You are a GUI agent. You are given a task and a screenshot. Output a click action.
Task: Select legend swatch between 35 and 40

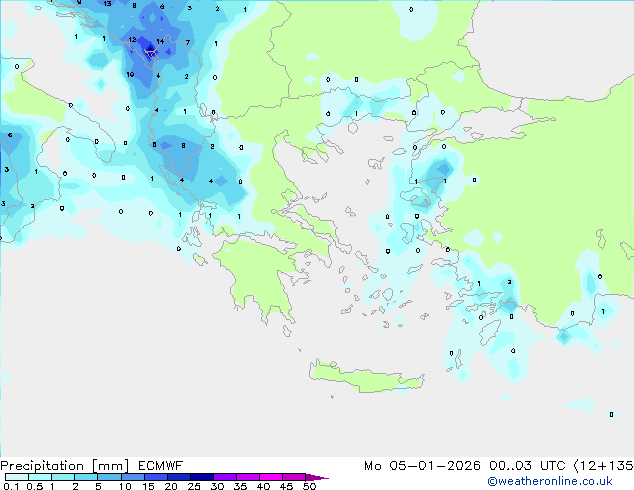pyautogui.click(x=247, y=477)
